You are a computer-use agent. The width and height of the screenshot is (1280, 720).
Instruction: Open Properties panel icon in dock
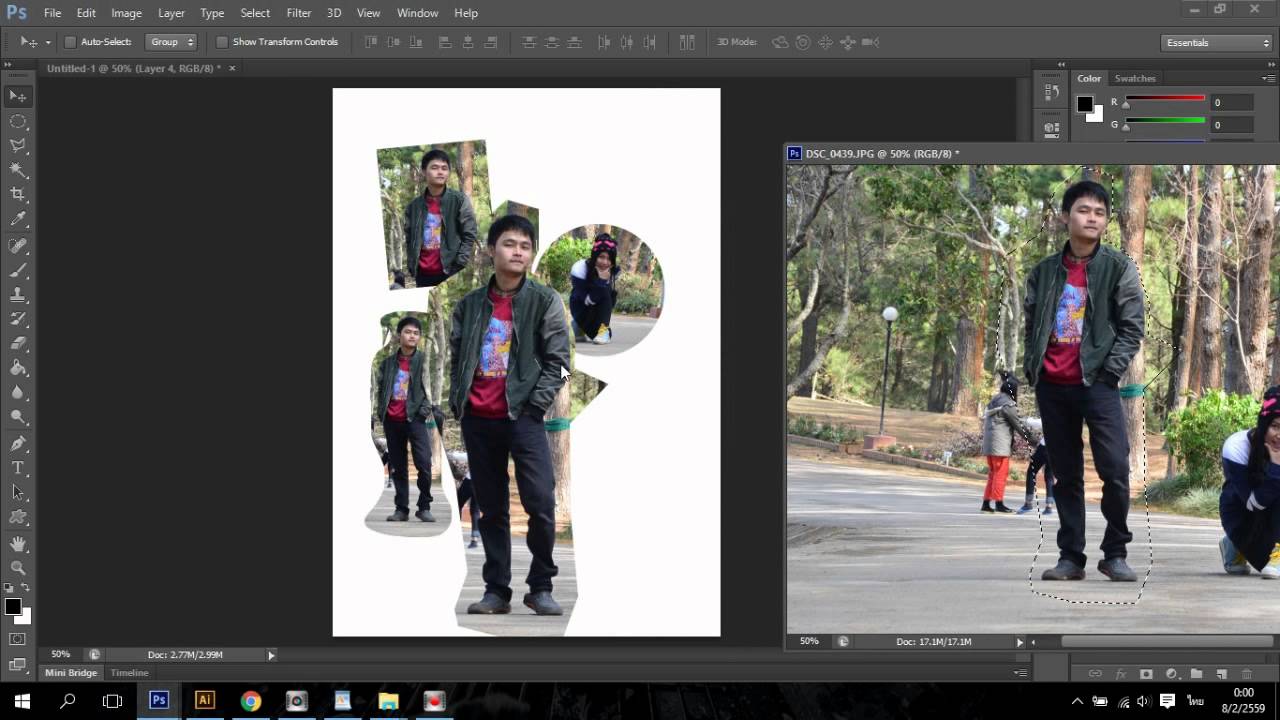point(1051,128)
